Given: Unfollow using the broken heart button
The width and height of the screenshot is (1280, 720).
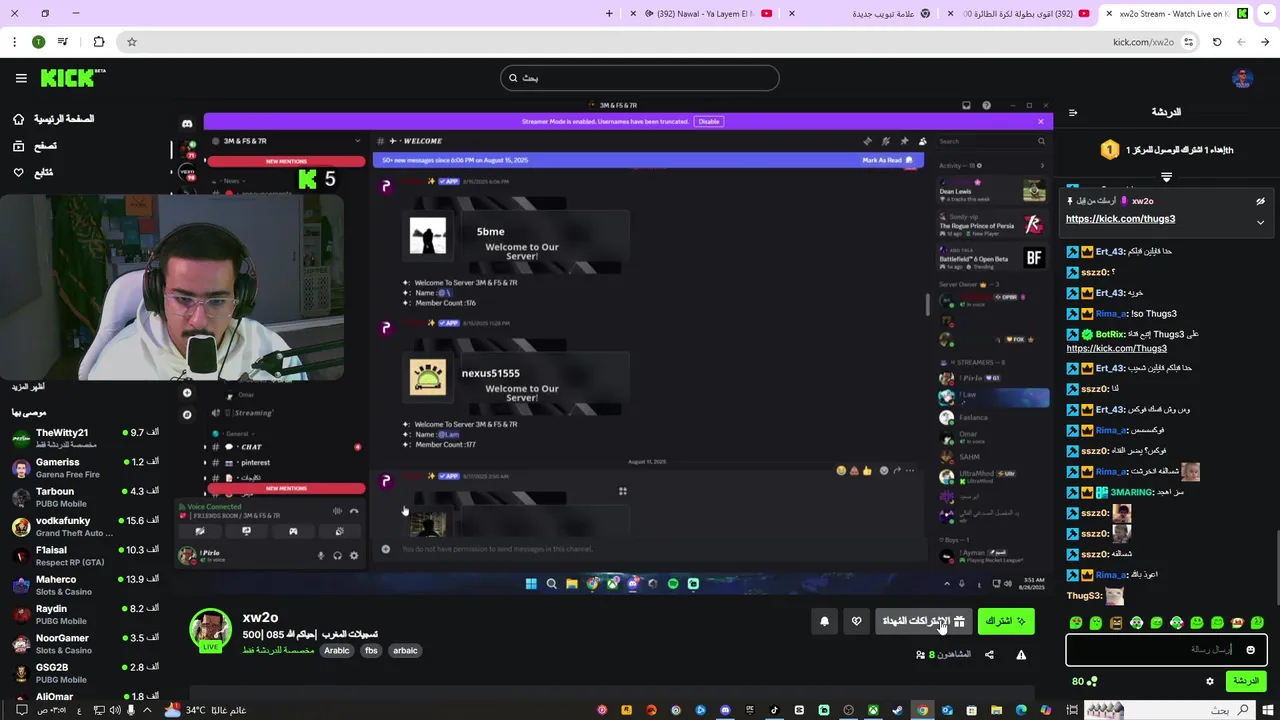Looking at the screenshot, I should point(856,621).
